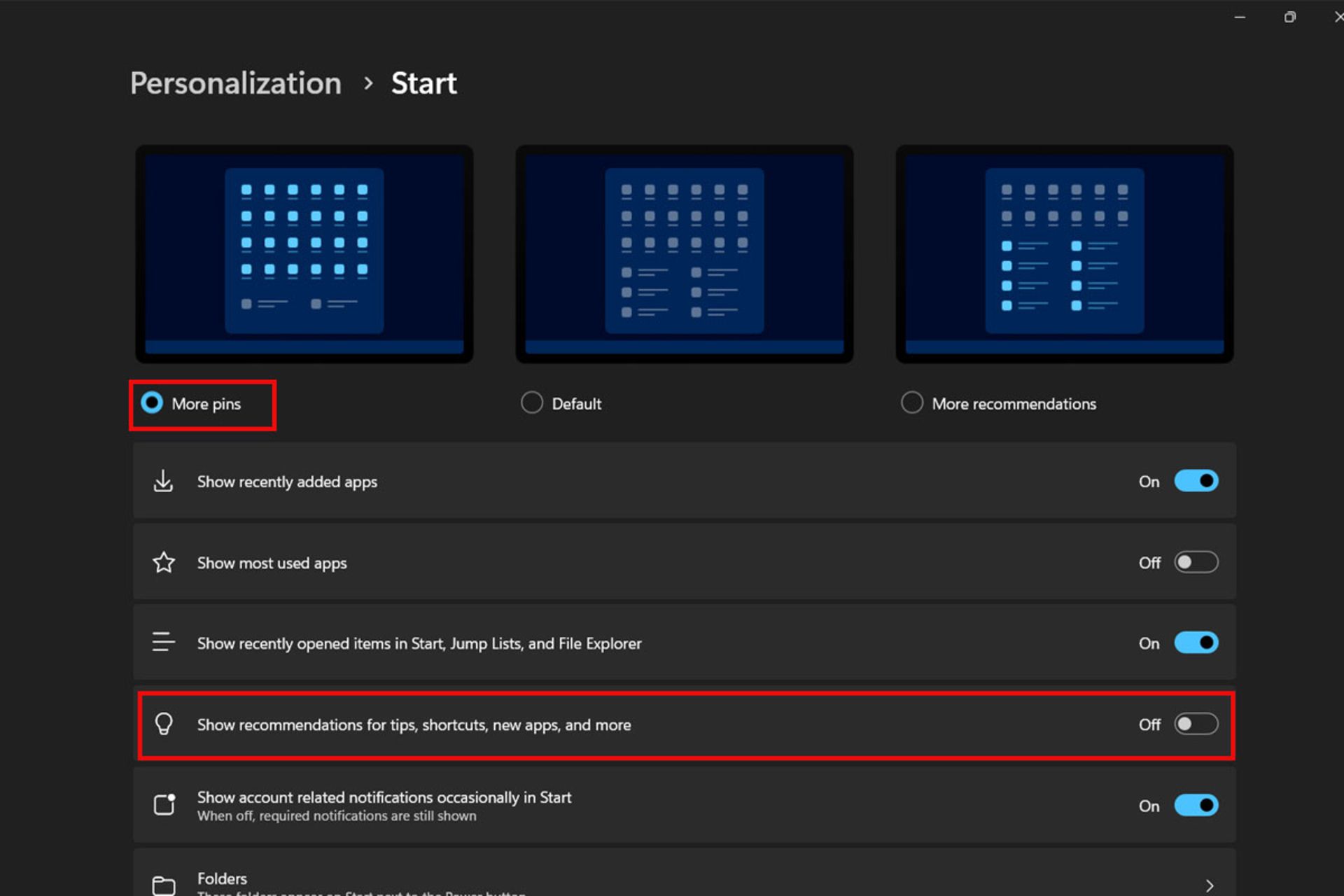Turn off recently opened items toggle
Image resolution: width=1344 pixels, height=896 pixels.
tap(1196, 643)
